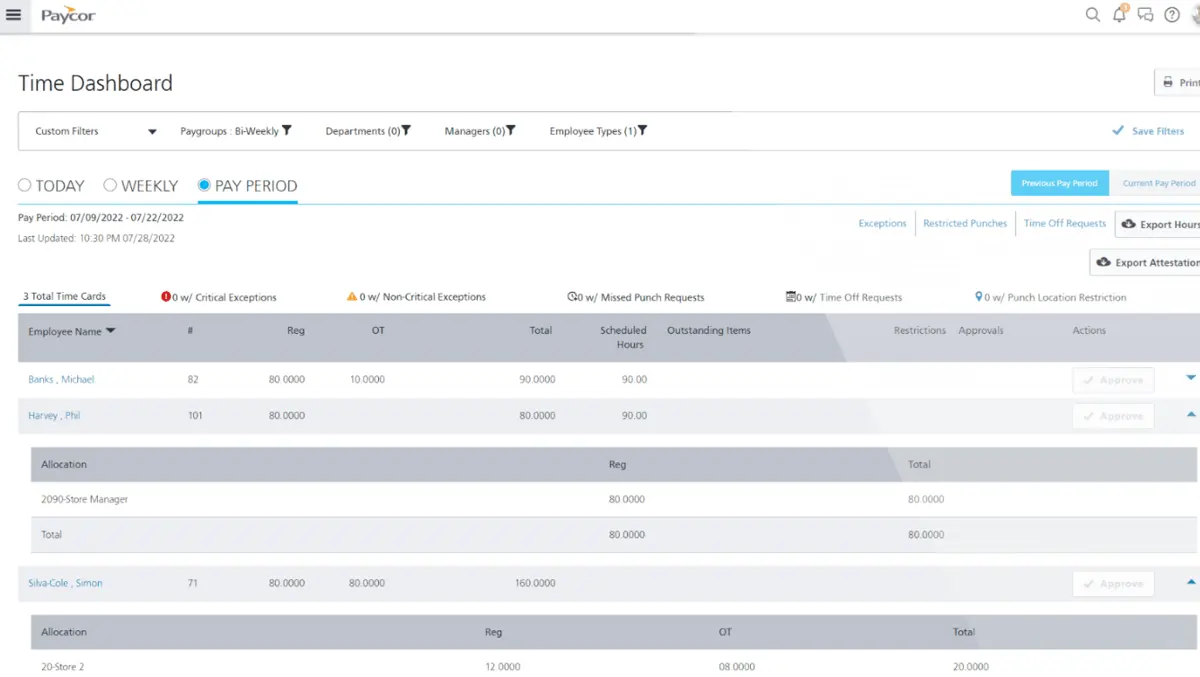Click the Scheduled Hours column header

click(623, 337)
